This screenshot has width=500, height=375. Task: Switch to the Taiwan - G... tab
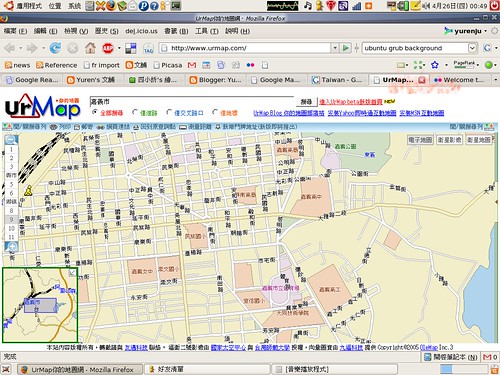point(338,80)
